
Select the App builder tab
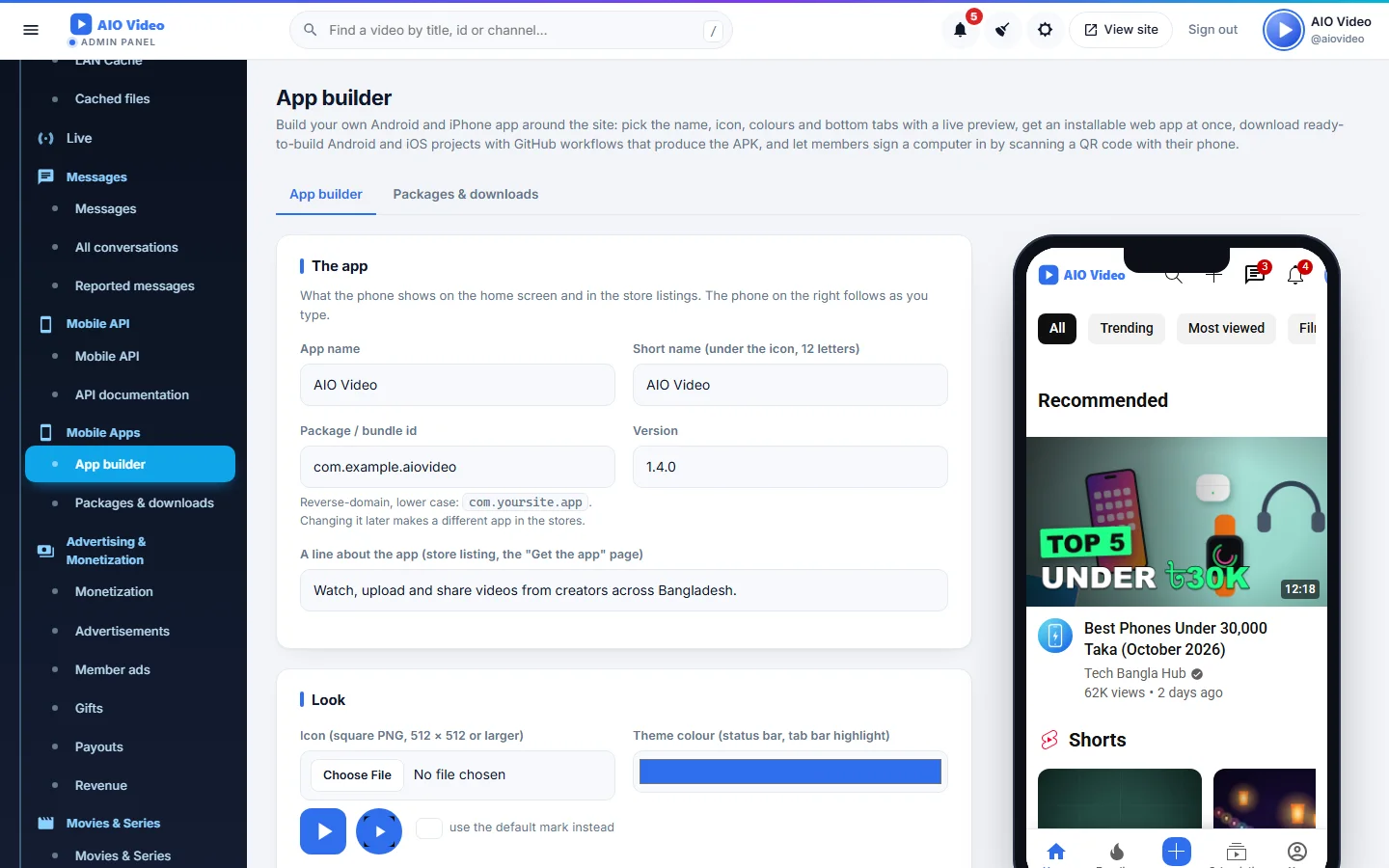(x=326, y=194)
